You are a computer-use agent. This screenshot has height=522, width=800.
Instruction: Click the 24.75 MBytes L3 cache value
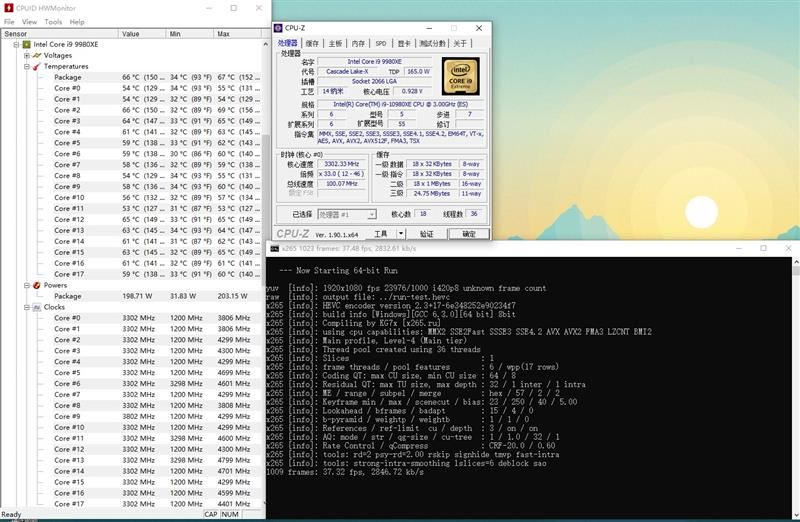pyautogui.click(x=432, y=194)
